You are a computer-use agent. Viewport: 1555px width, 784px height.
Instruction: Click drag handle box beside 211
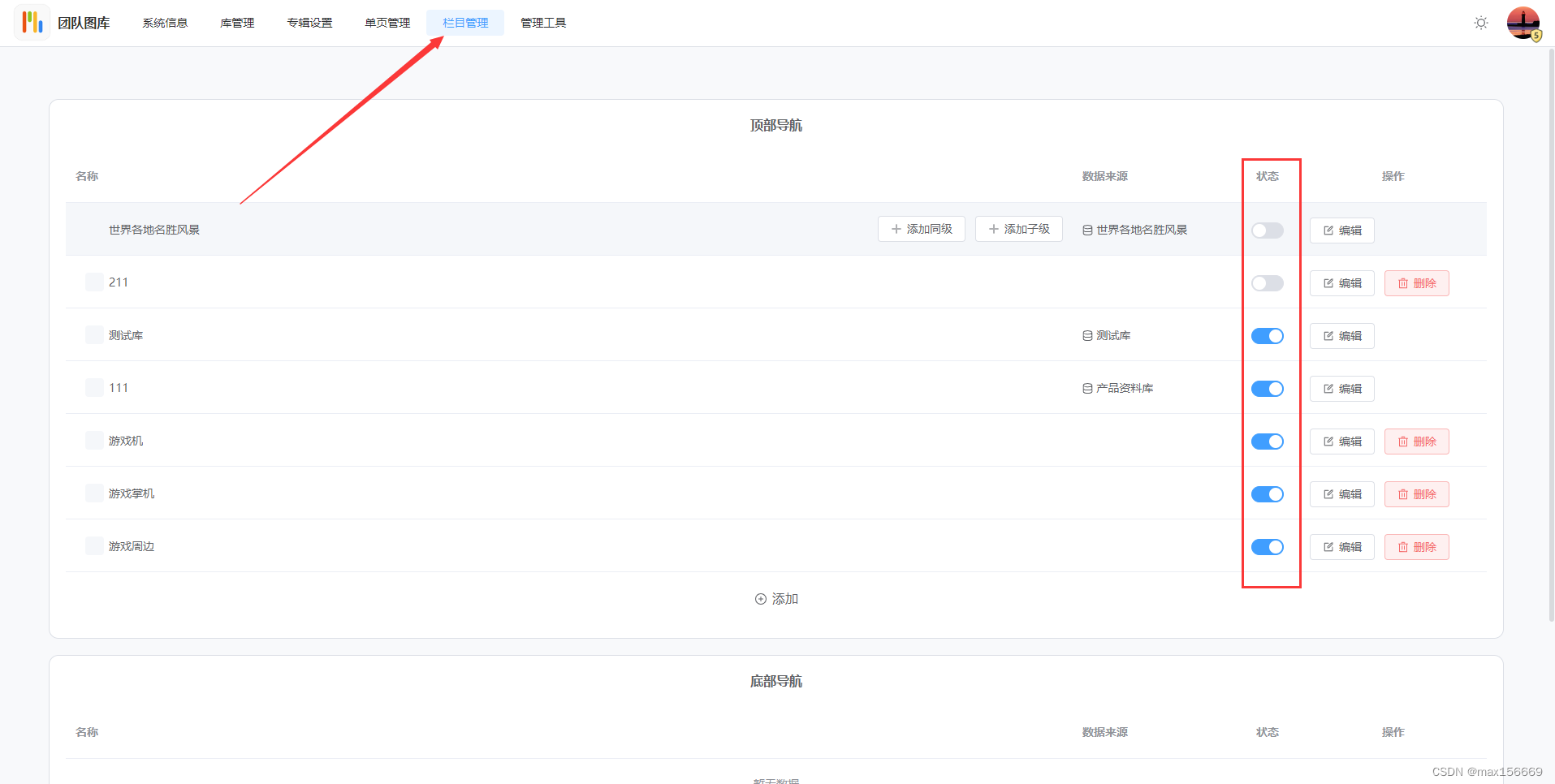94,282
